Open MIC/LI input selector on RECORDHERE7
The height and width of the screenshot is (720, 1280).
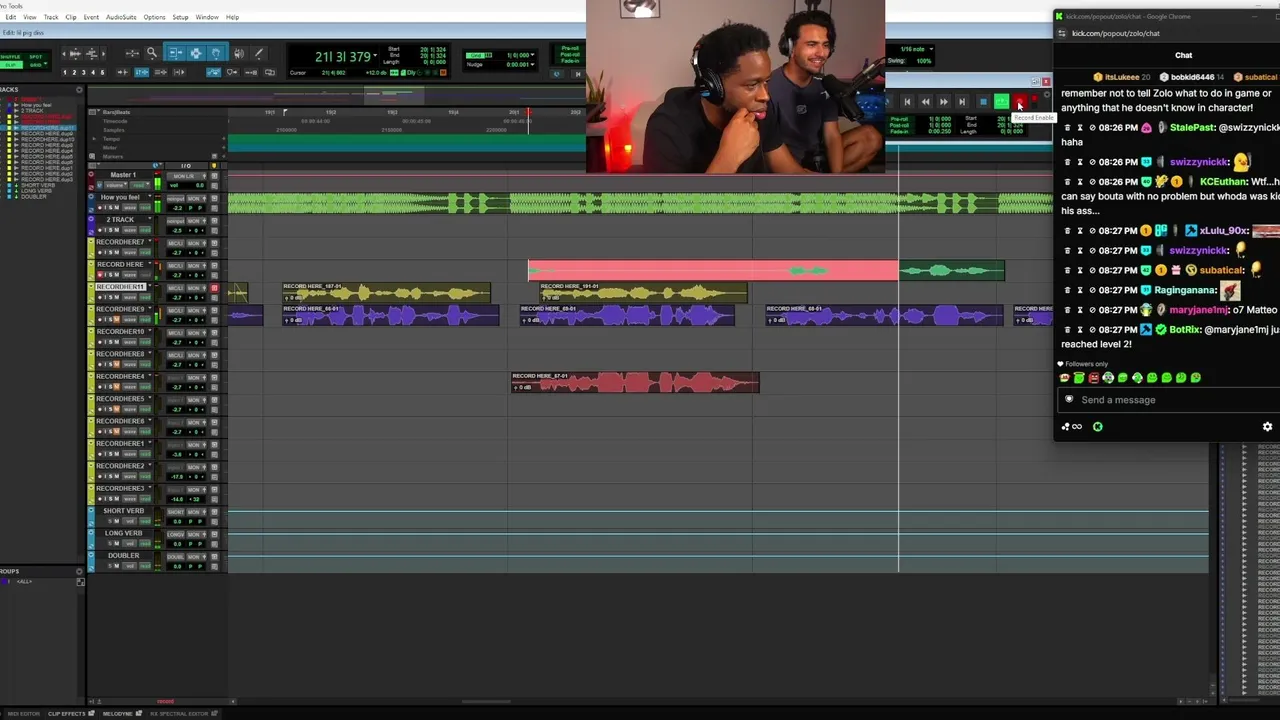pos(175,243)
